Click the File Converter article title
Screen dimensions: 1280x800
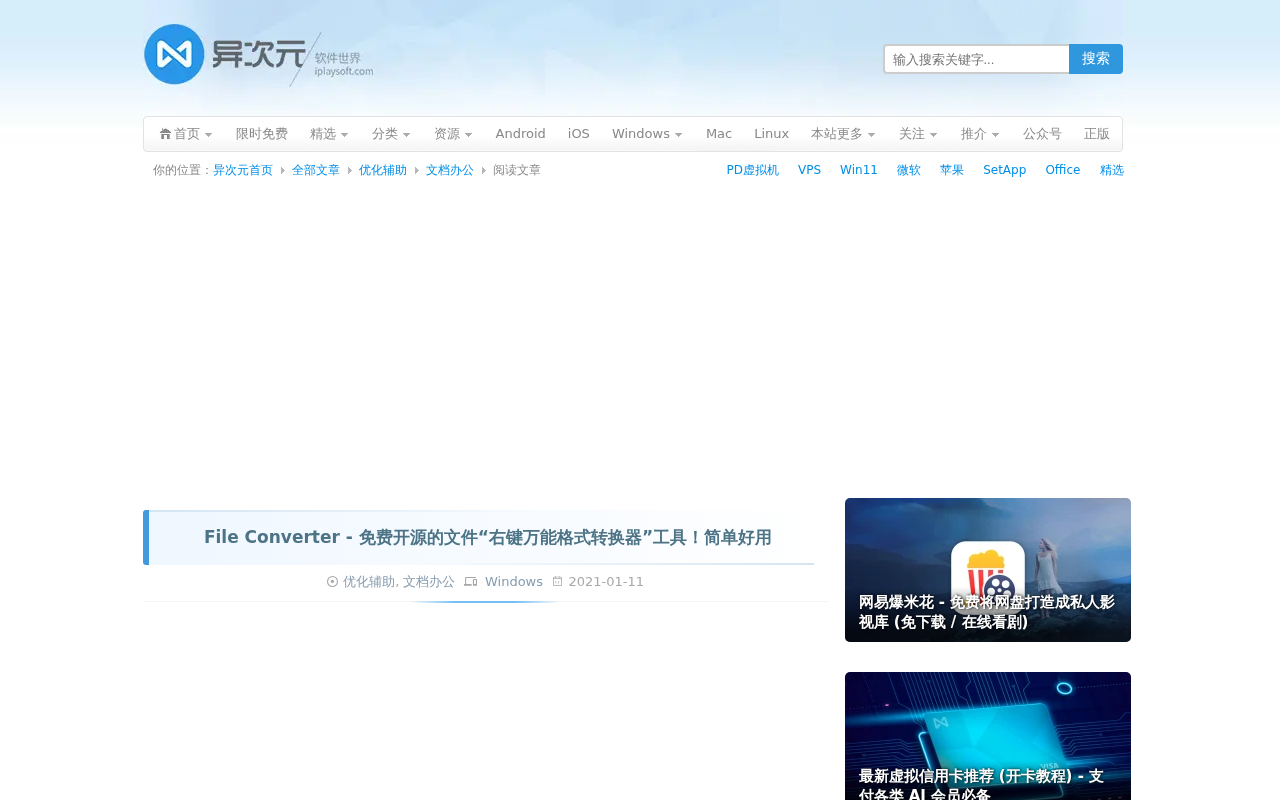click(488, 538)
